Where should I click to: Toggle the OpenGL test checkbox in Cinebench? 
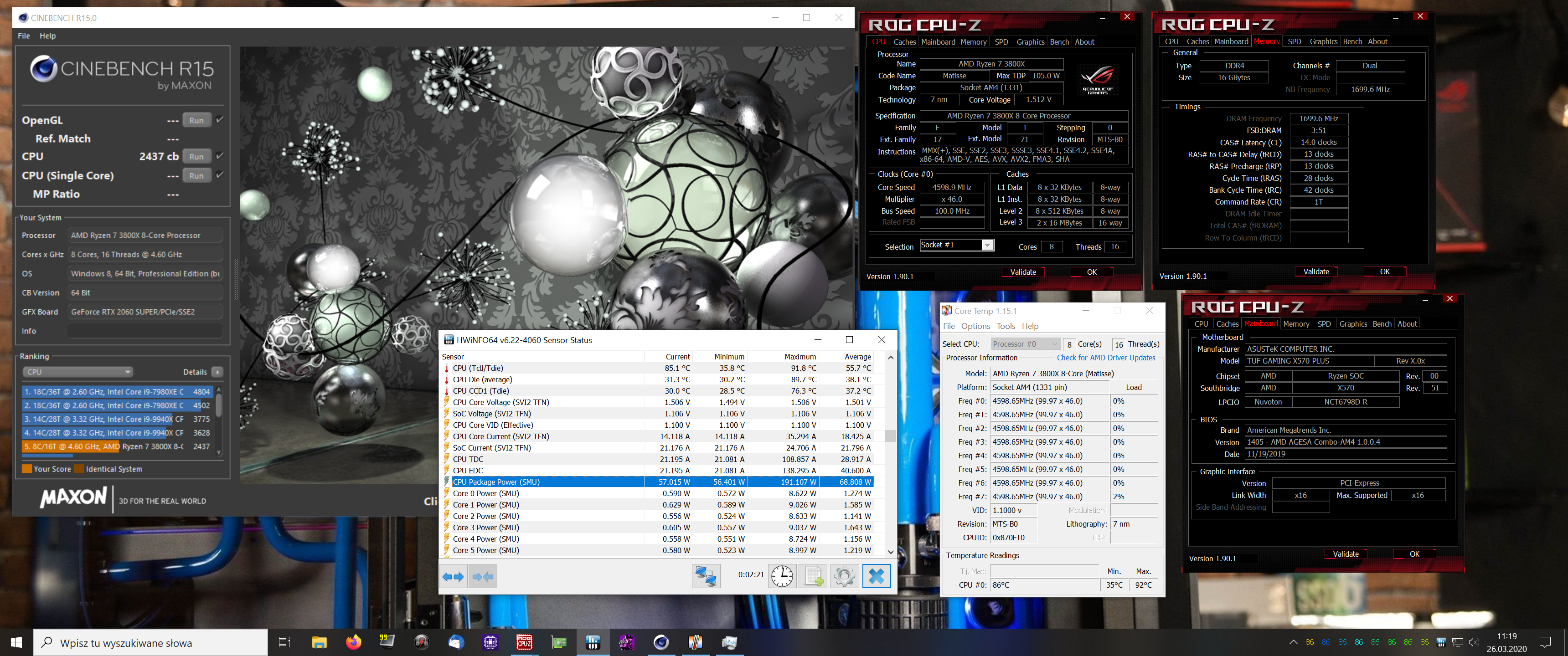[x=220, y=120]
